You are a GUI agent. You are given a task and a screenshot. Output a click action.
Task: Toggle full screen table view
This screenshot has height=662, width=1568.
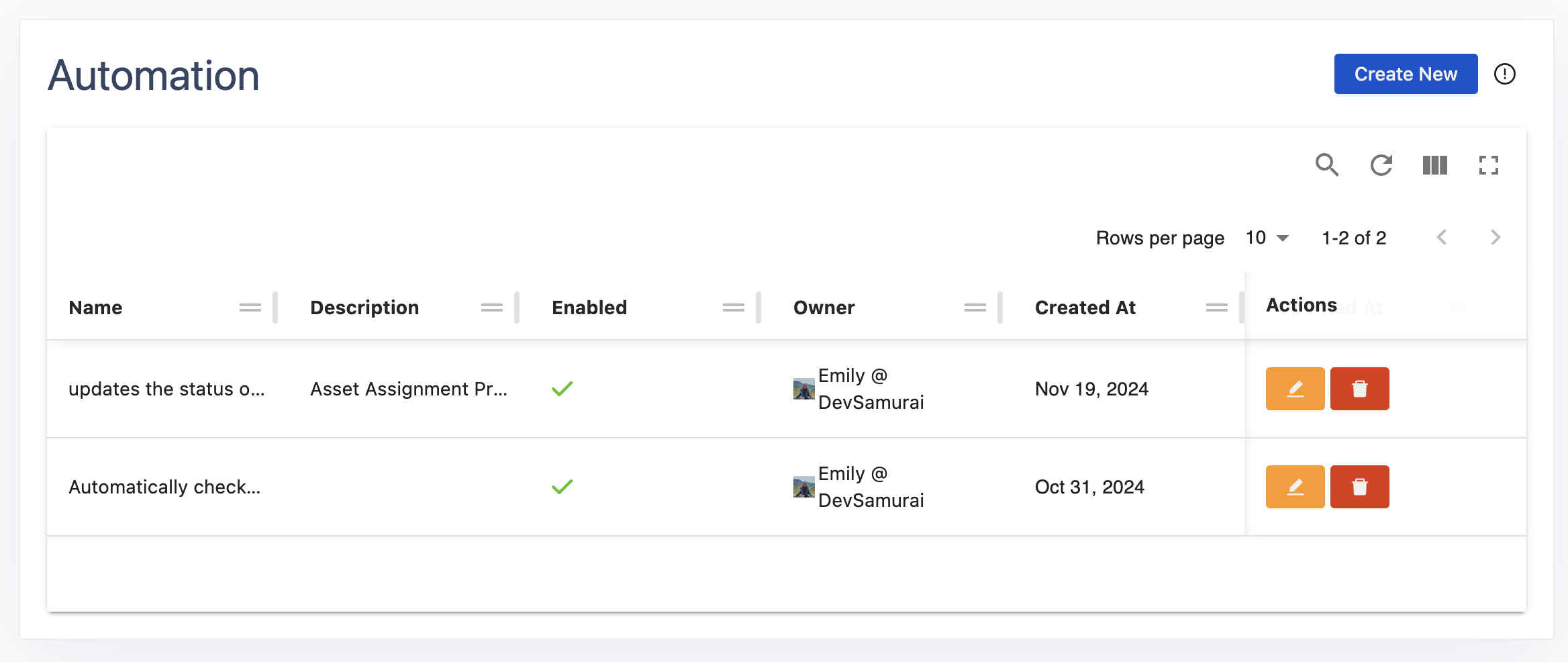(1488, 165)
